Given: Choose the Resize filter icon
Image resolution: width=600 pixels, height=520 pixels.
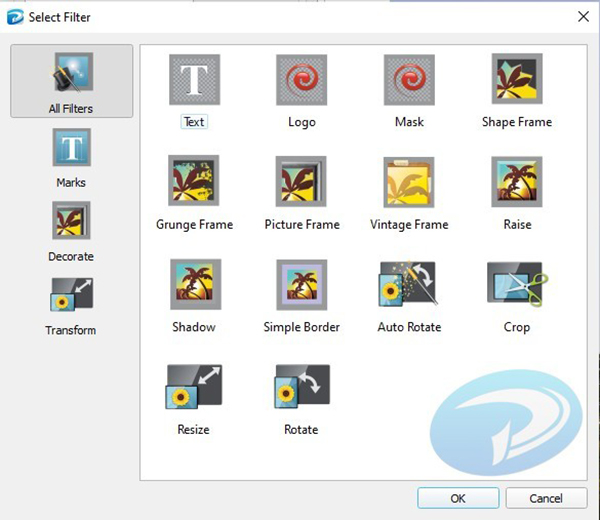Looking at the screenshot, I should coord(194,387).
